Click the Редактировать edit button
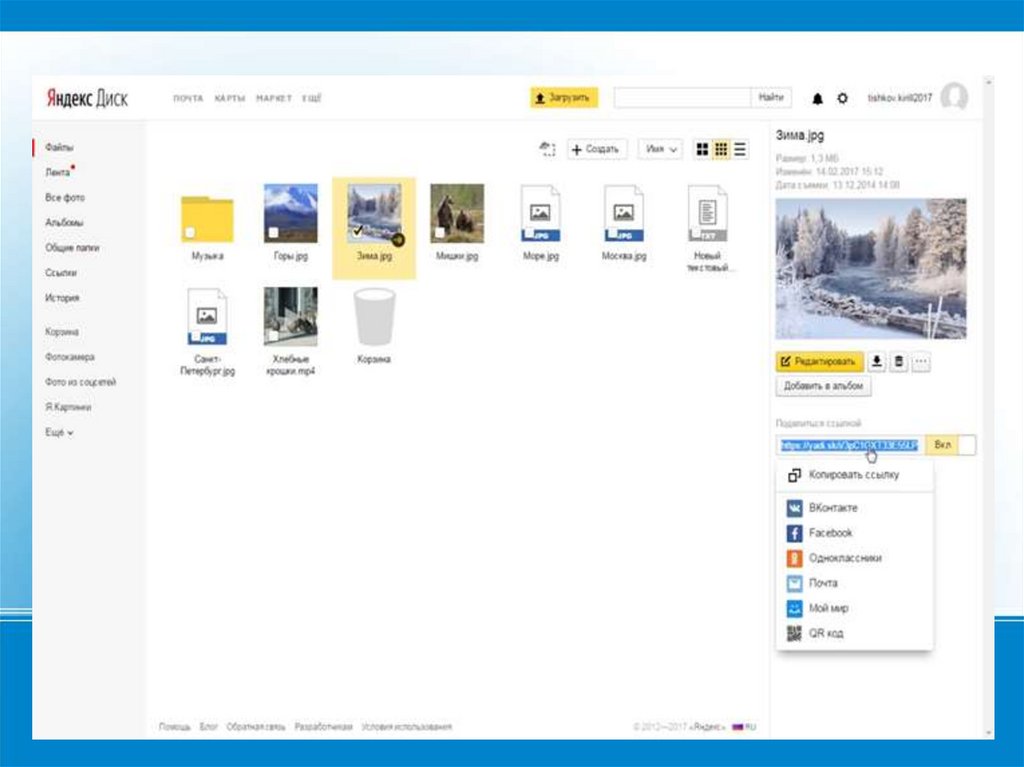Viewport: 1024px width, 767px height. point(820,361)
